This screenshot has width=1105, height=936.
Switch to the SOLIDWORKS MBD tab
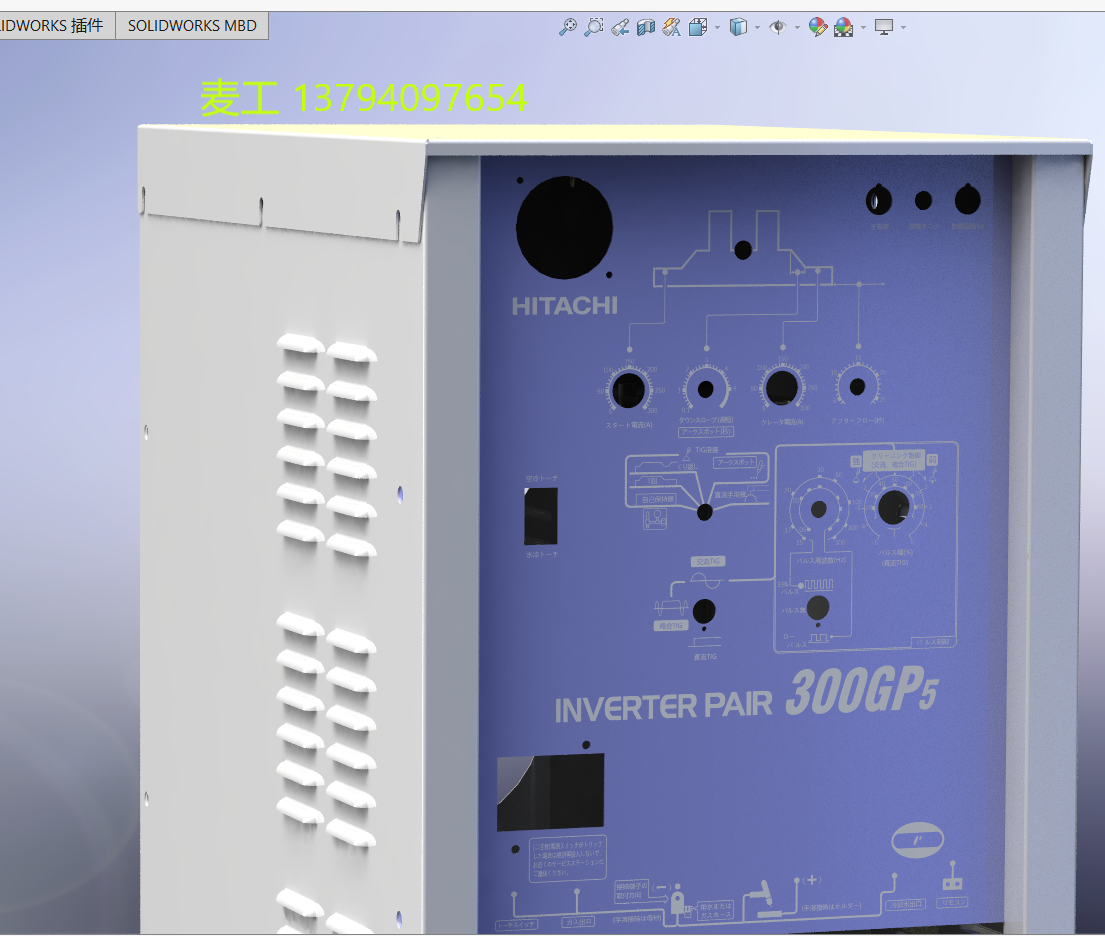pyautogui.click(x=192, y=26)
